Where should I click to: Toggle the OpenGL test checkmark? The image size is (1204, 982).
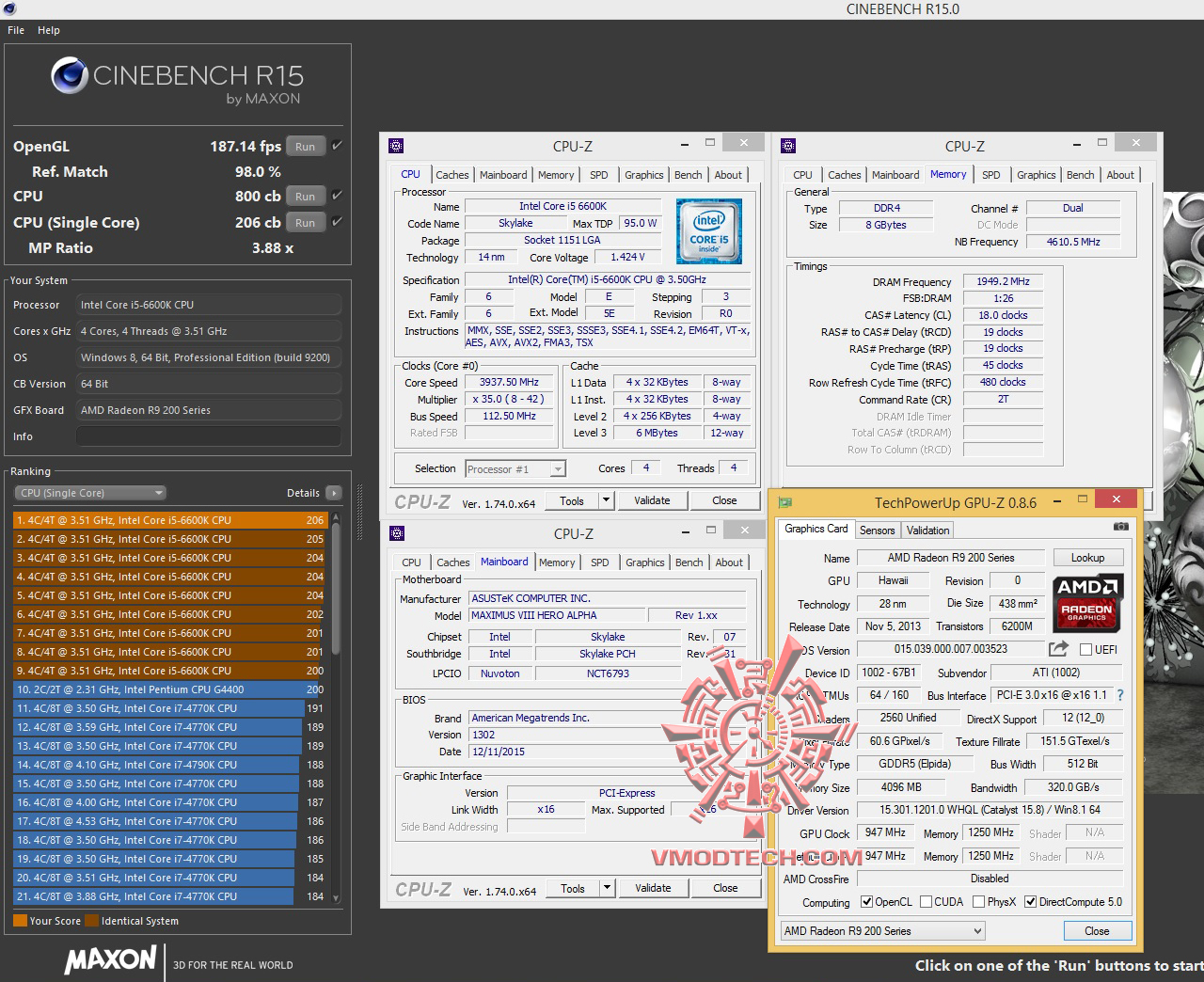pos(337,146)
